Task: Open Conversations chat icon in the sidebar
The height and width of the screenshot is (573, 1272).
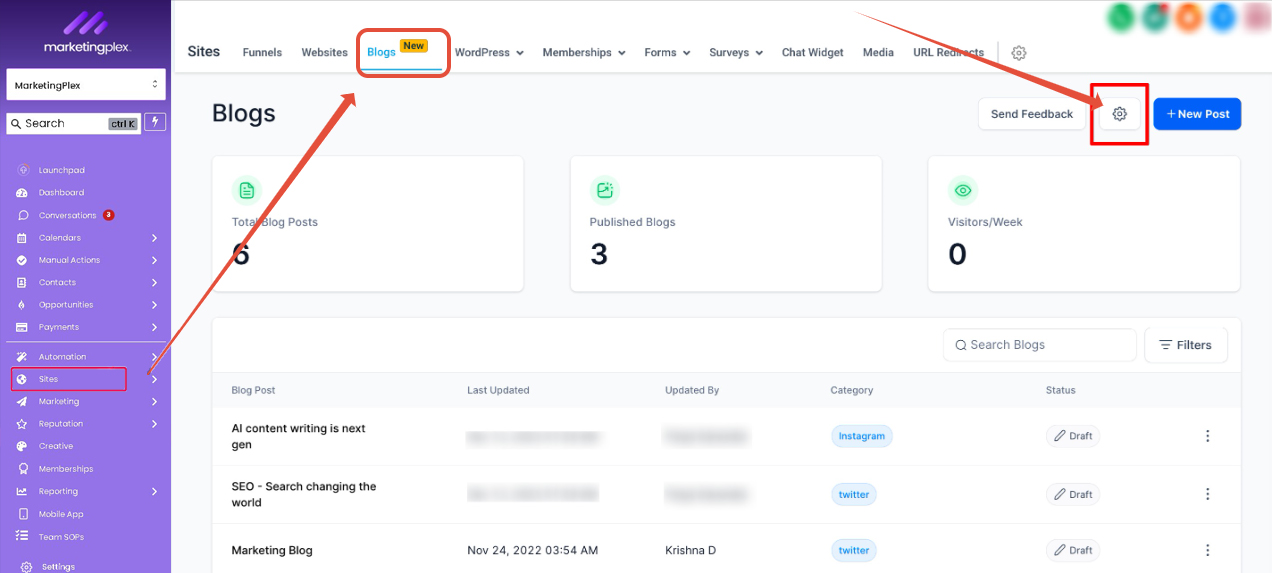Action: (22, 215)
